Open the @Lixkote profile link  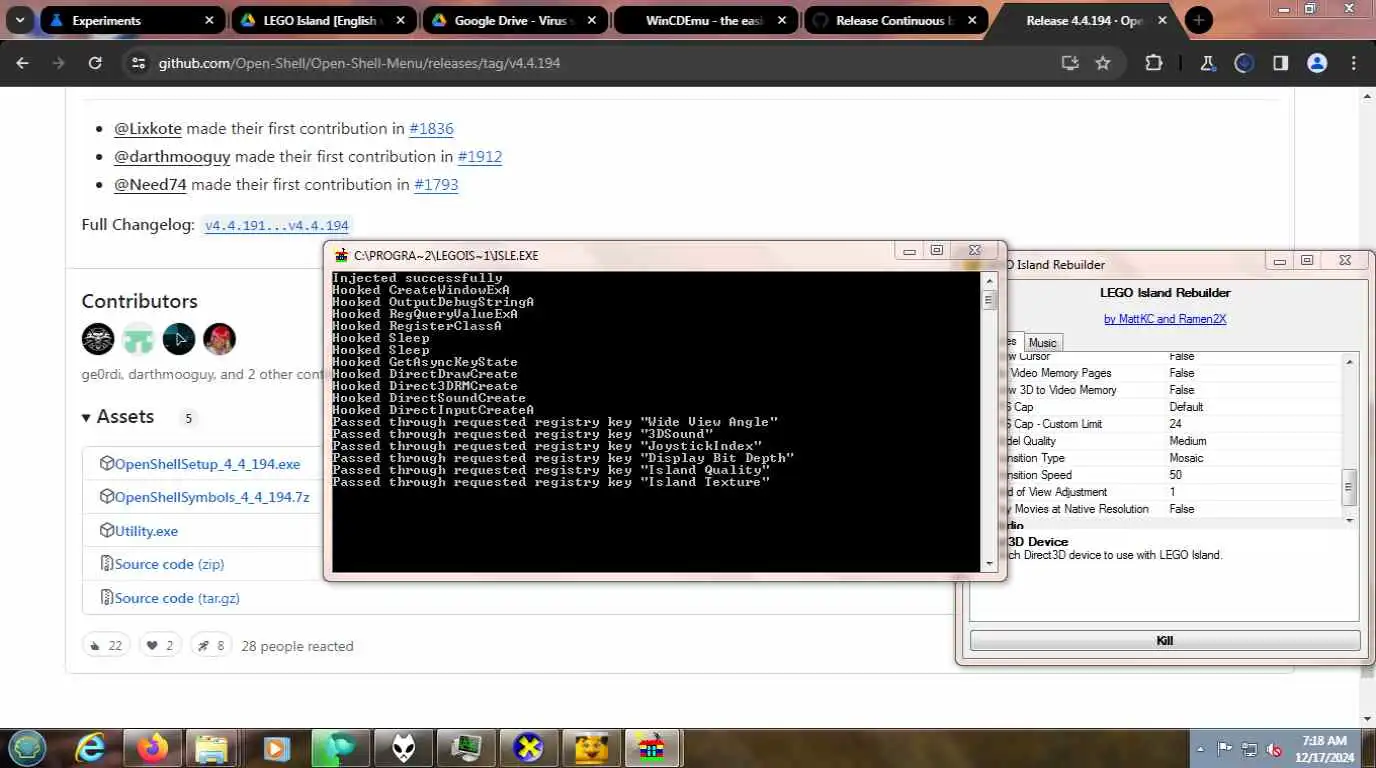click(x=147, y=128)
